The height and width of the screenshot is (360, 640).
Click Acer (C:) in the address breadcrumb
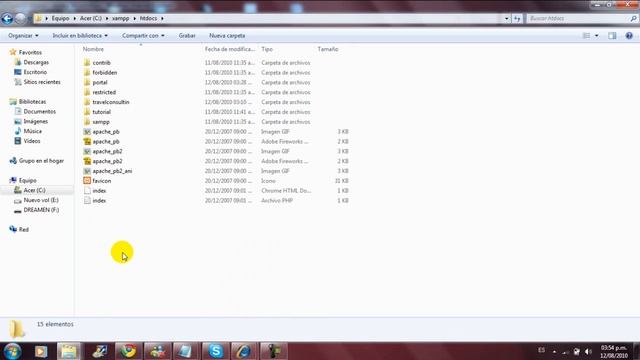point(91,18)
